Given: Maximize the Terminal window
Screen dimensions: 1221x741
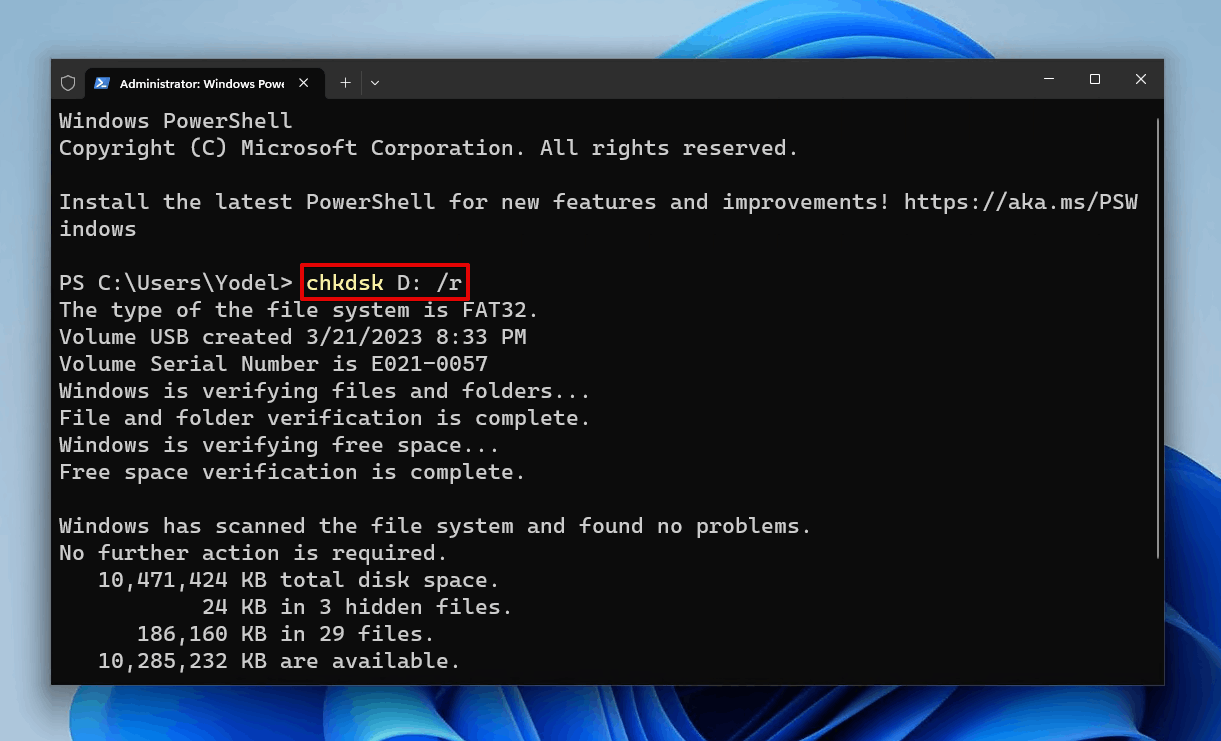Looking at the screenshot, I should (1095, 79).
